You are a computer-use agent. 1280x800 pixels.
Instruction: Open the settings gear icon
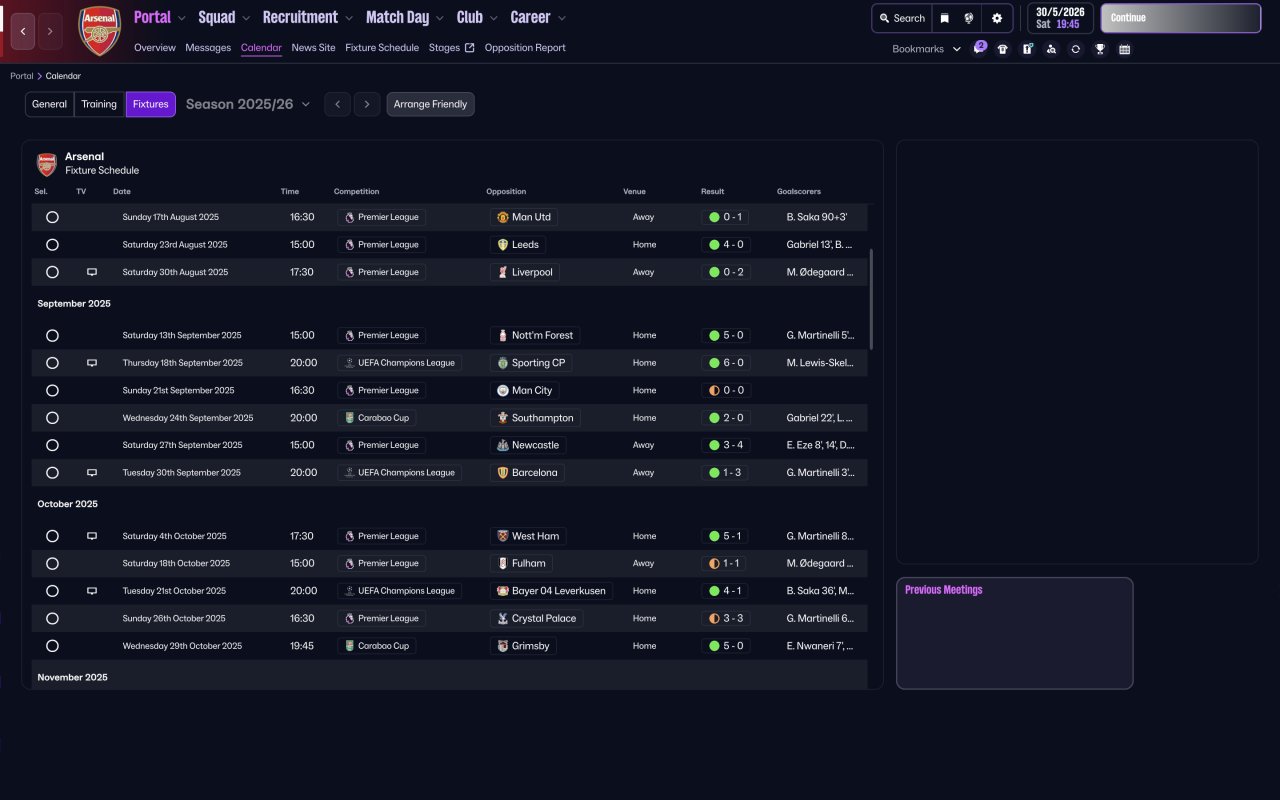click(996, 18)
